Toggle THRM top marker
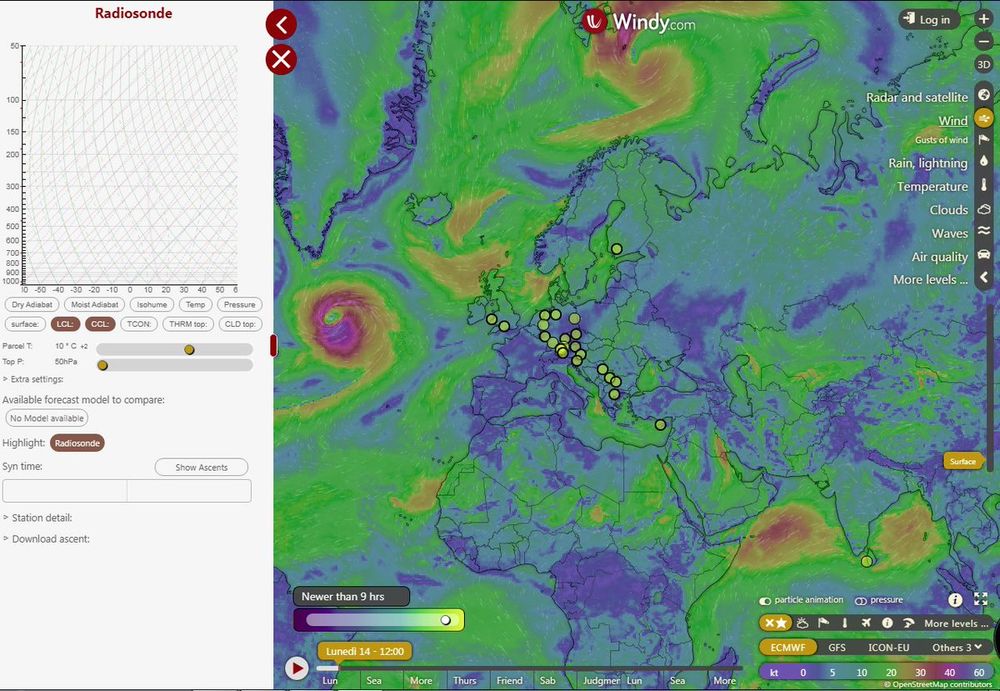The image size is (1000, 691). coord(188,324)
